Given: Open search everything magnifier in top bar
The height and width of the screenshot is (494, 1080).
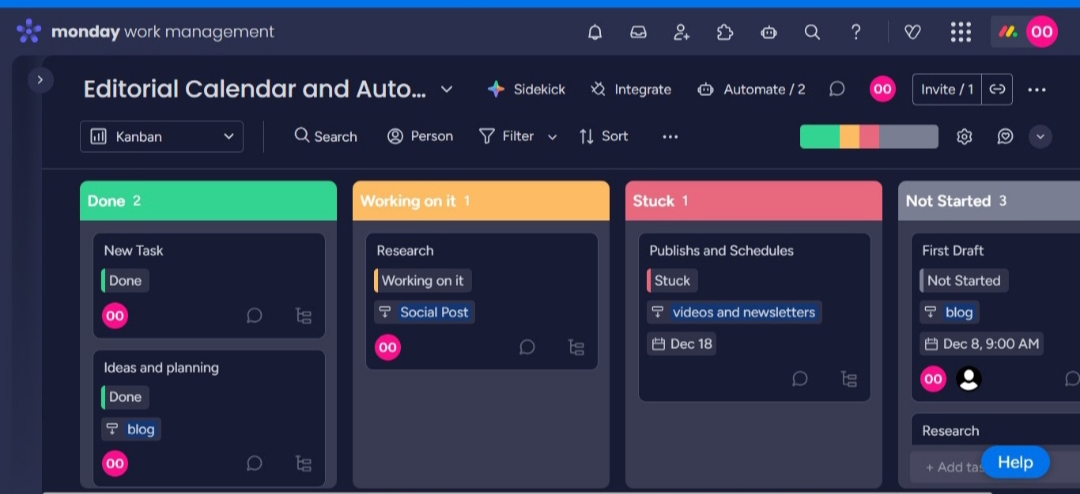Looking at the screenshot, I should [813, 32].
